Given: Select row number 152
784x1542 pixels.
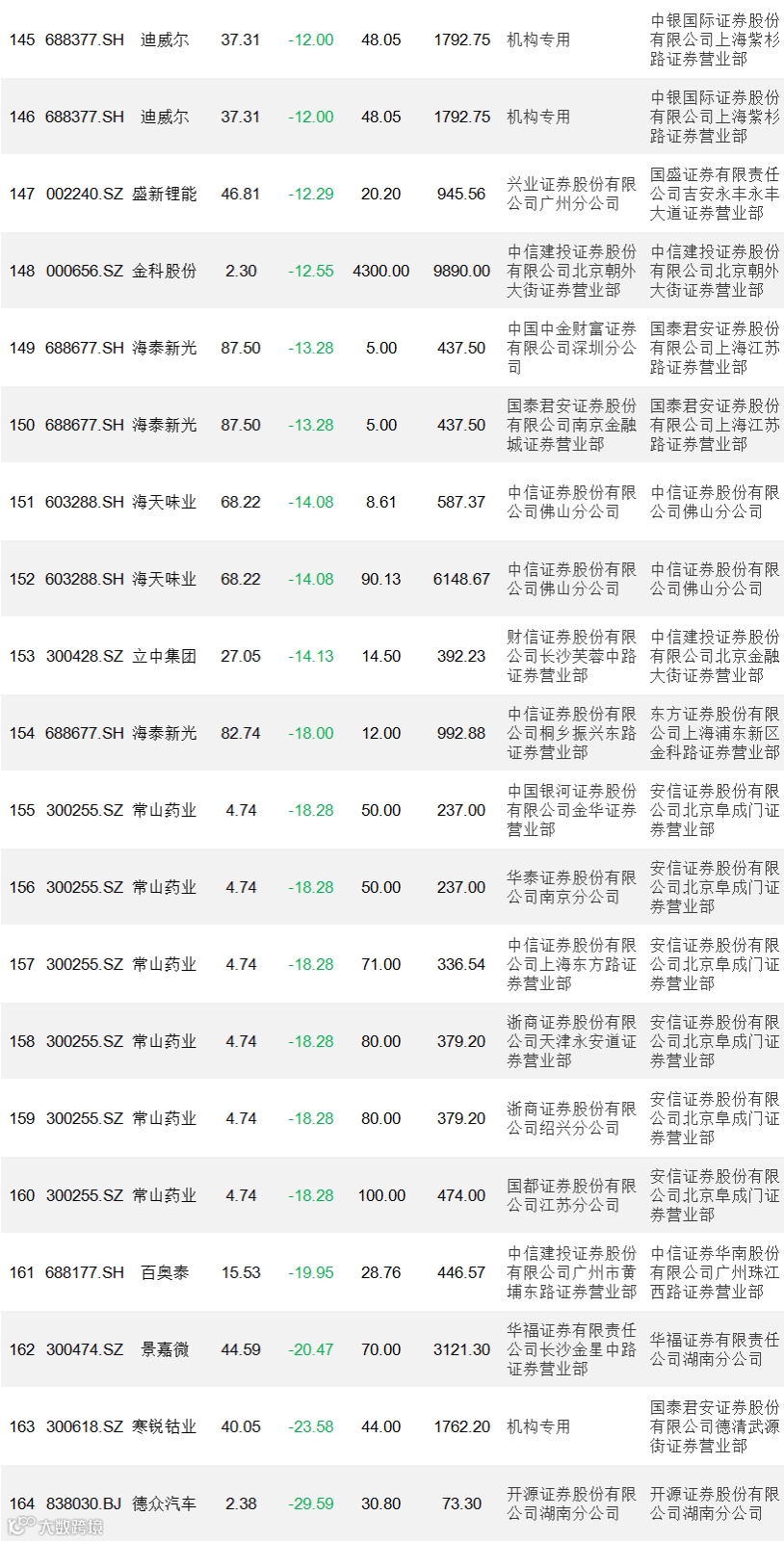Looking at the screenshot, I should (22, 579).
